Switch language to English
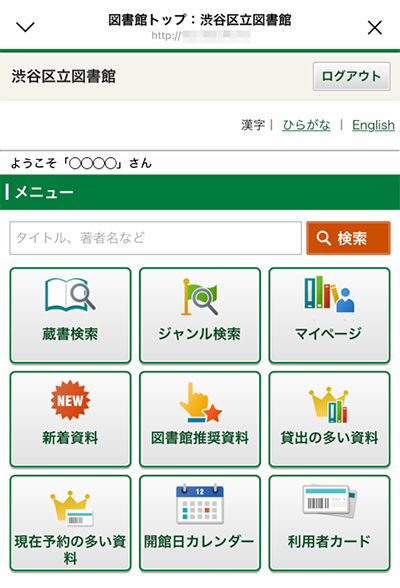Image resolution: width=400 pixels, height=588 pixels. (x=373, y=125)
